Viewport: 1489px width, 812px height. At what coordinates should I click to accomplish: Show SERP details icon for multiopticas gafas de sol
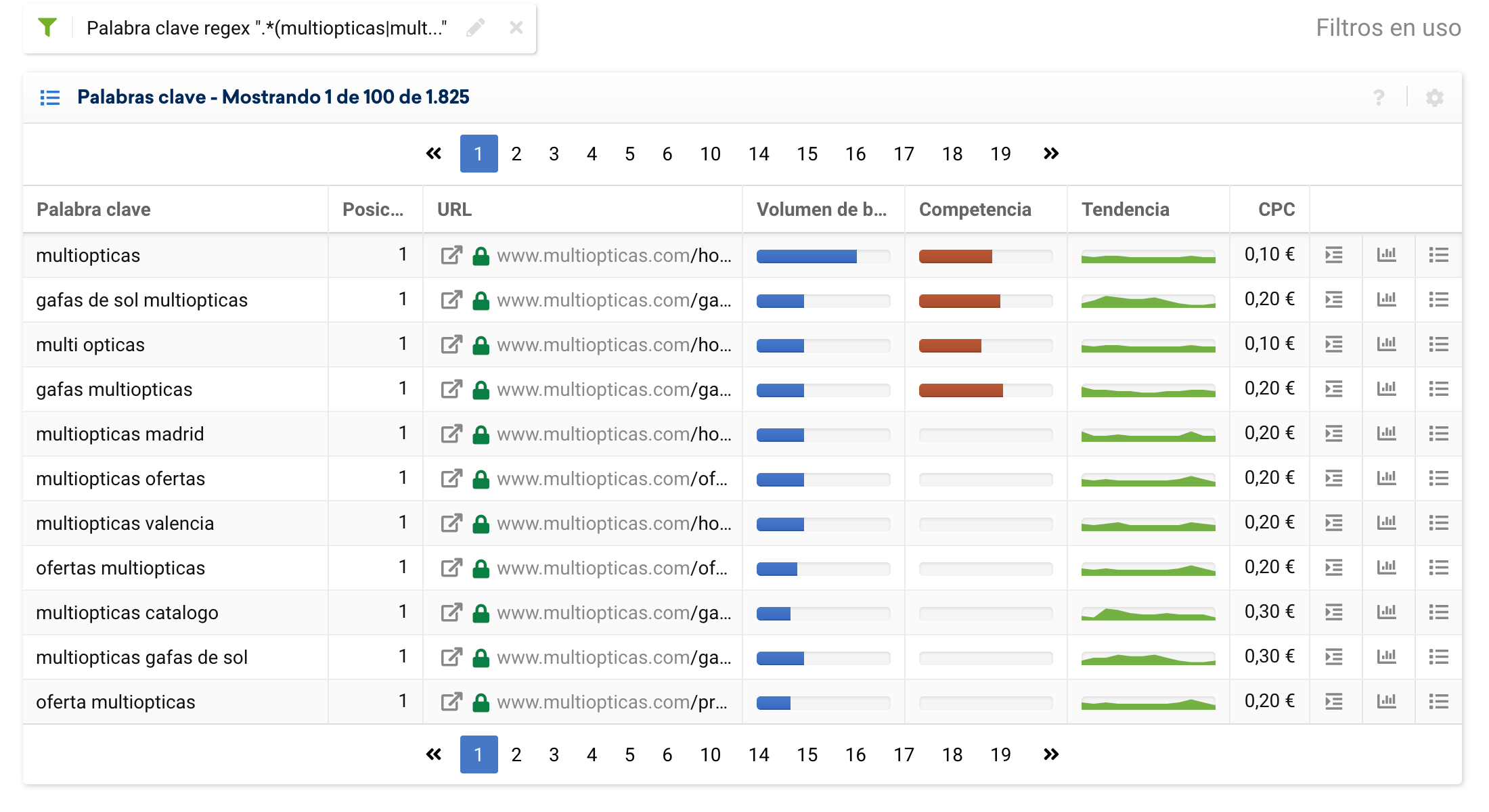pos(1334,657)
